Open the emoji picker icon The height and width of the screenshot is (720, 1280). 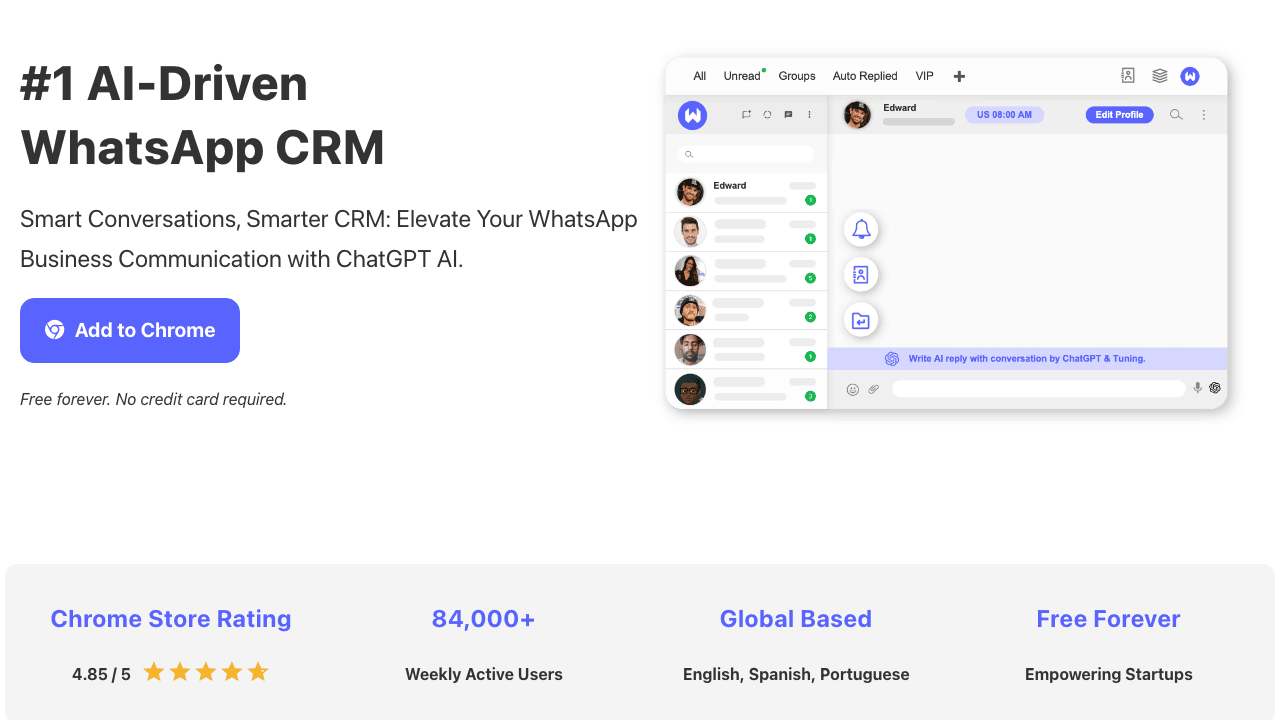(x=853, y=389)
